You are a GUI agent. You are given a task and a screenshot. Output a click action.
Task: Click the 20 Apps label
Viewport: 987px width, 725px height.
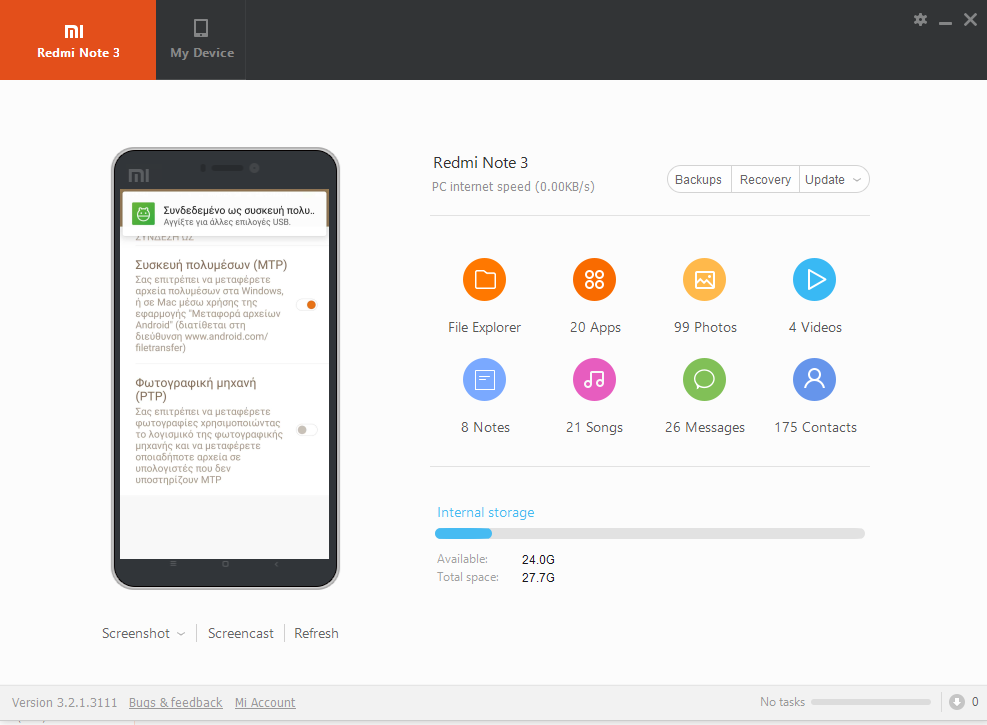coord(595,327)
